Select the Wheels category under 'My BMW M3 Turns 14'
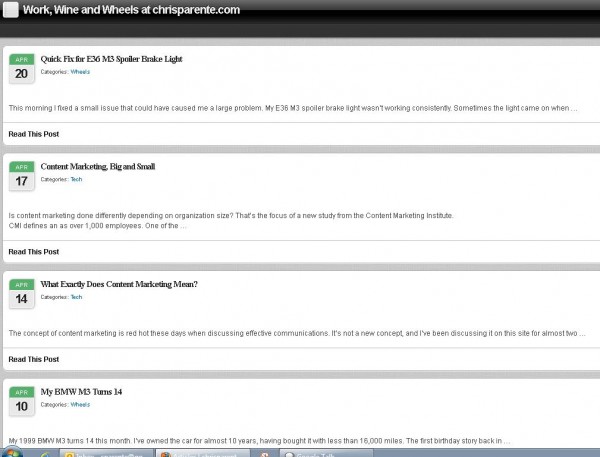The width and height of the screenshot is (600, 457). 80,404
